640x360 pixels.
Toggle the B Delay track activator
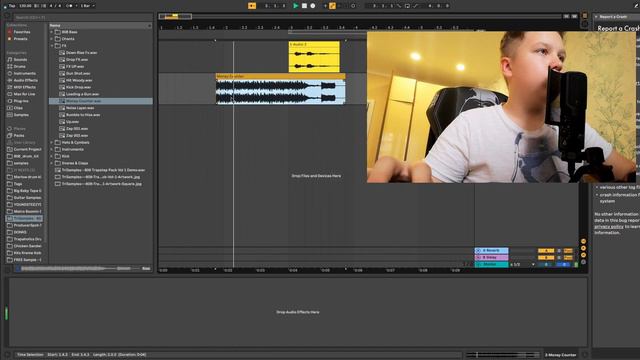(x=546, y=258)
